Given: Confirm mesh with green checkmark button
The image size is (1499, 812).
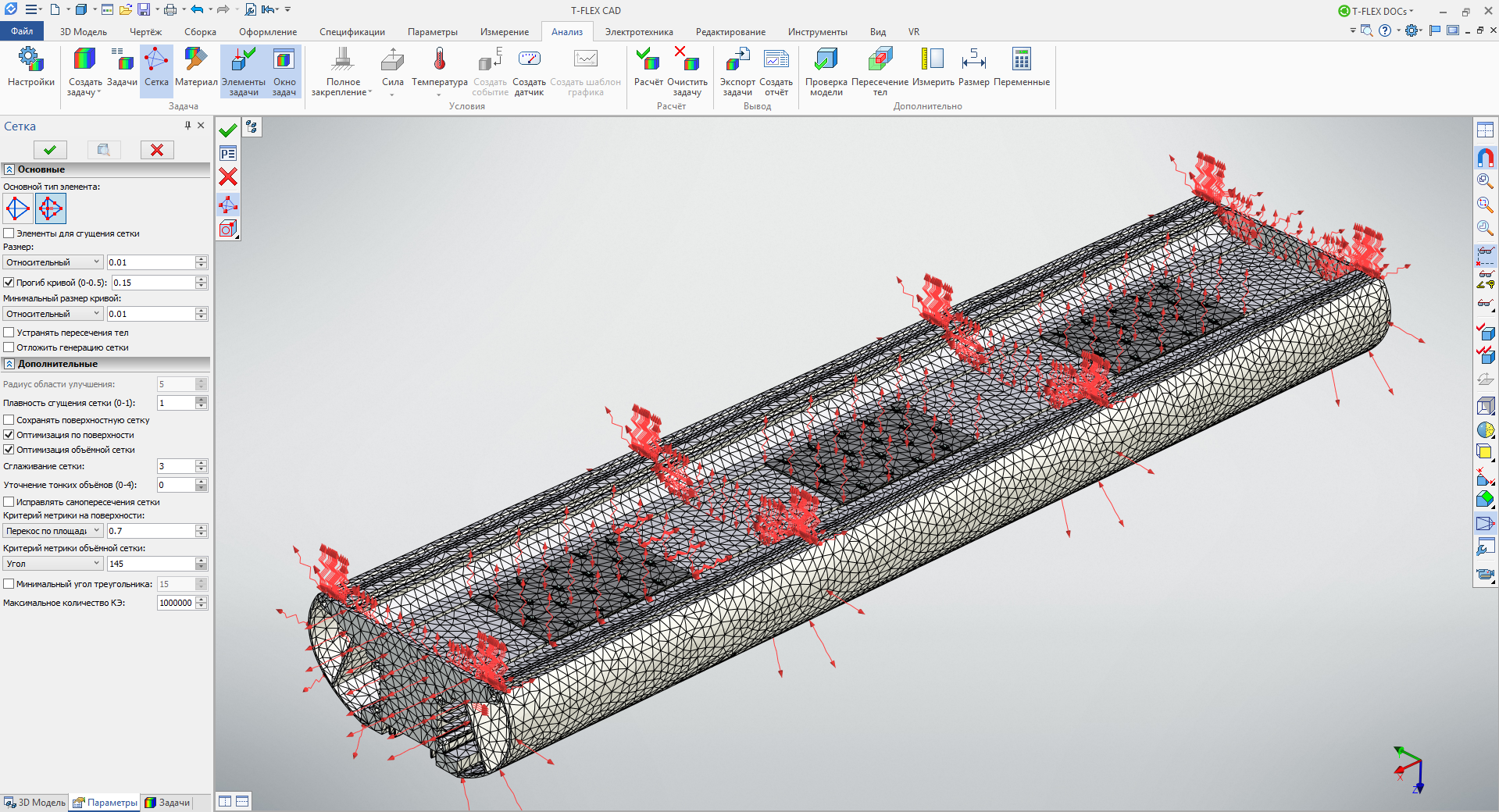Looking at the screenshot, I should tap(50, 150).
